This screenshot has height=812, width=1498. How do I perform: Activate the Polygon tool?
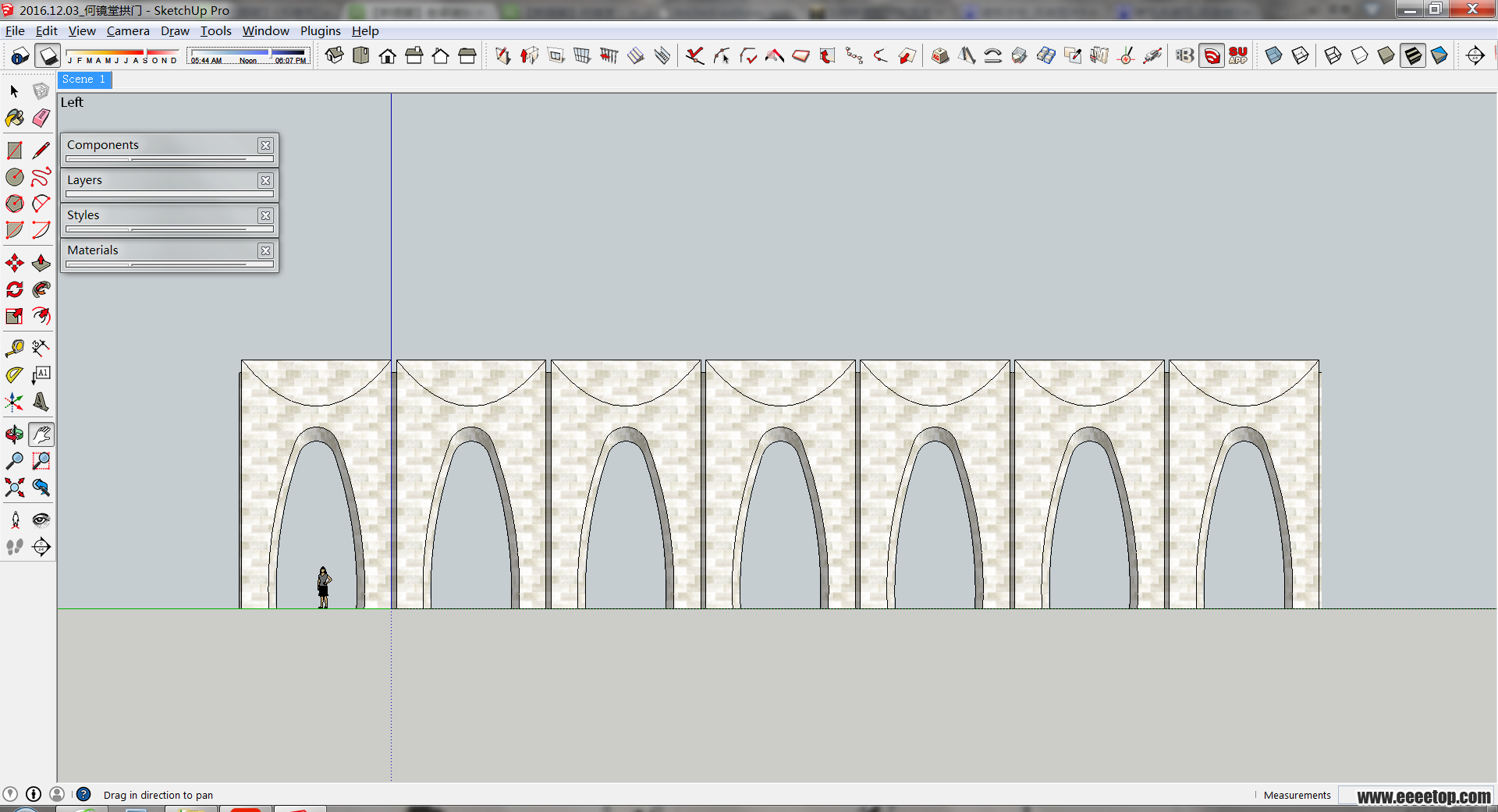coord(14,204)
